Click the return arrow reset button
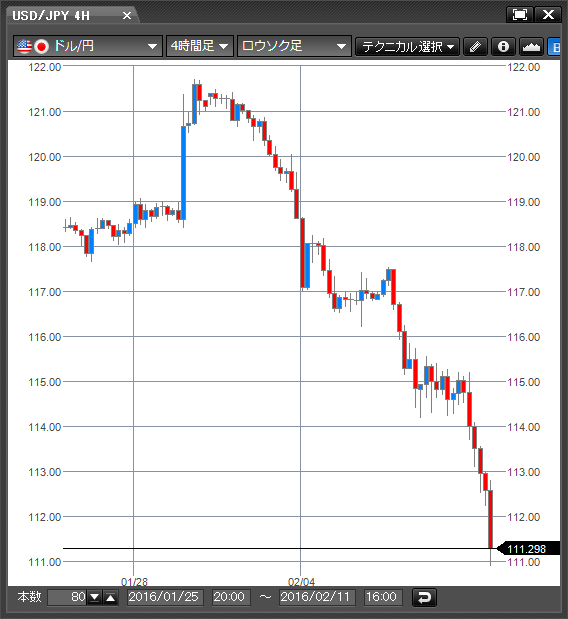 [425, 597]
